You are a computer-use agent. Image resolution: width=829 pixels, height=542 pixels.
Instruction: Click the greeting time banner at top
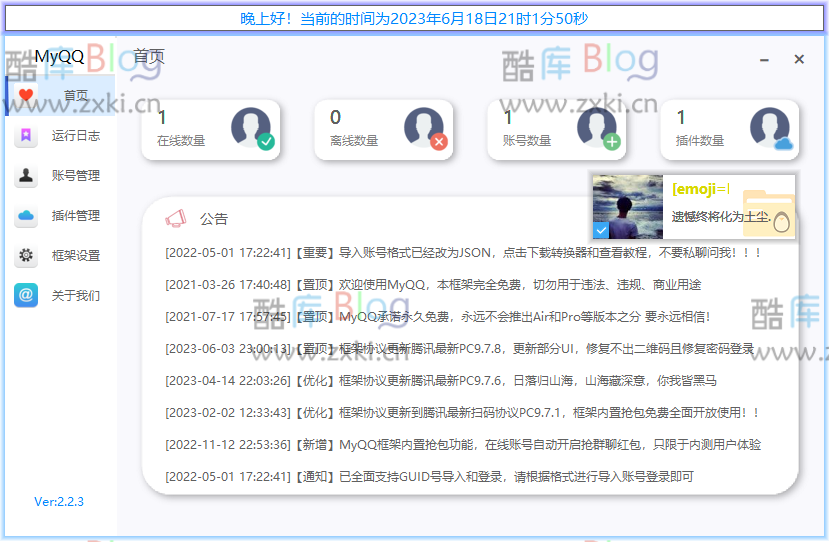[414, 19]
